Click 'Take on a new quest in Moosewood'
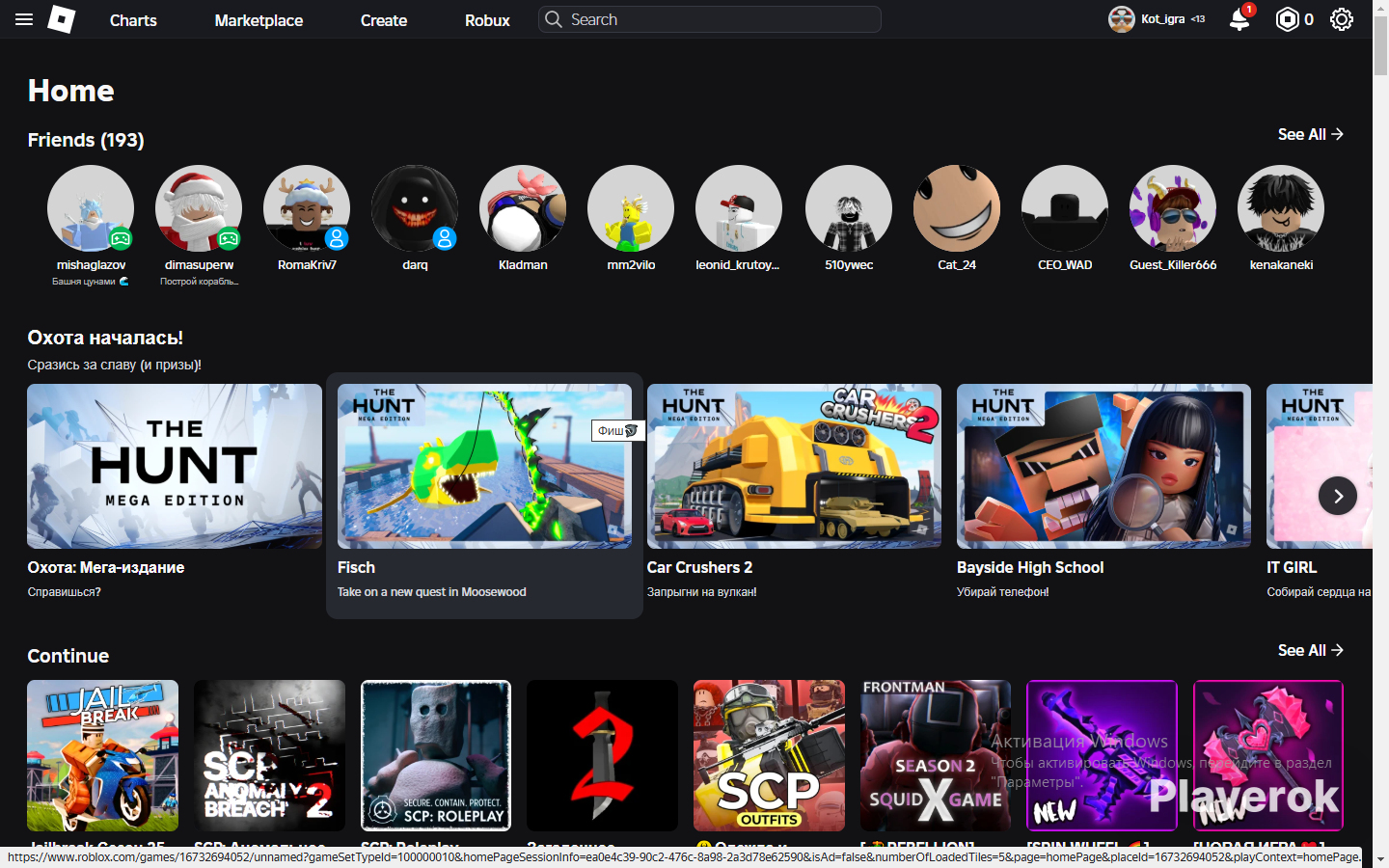This screenshot has width=1389, height=868. [432, 592]
